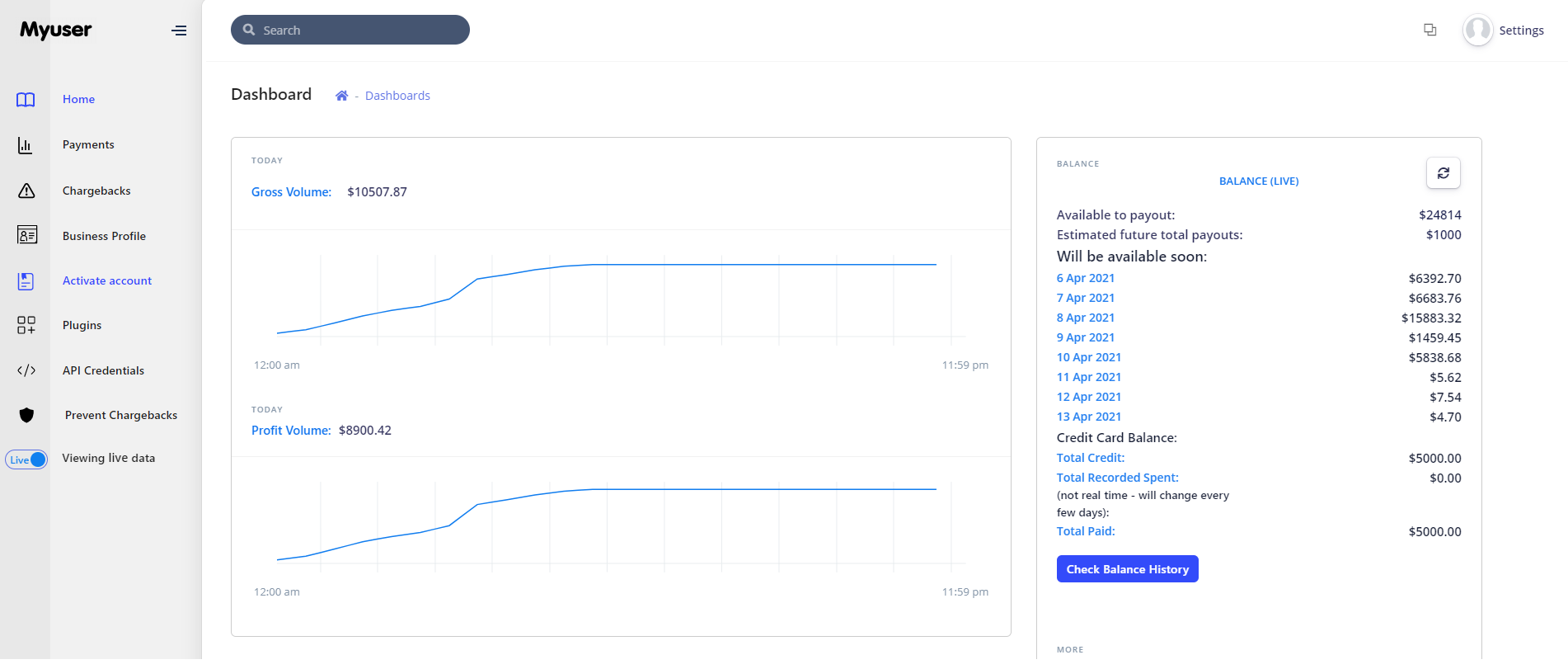
Task: Open the Chargebacks menu item
Action: tap(96, 191)
